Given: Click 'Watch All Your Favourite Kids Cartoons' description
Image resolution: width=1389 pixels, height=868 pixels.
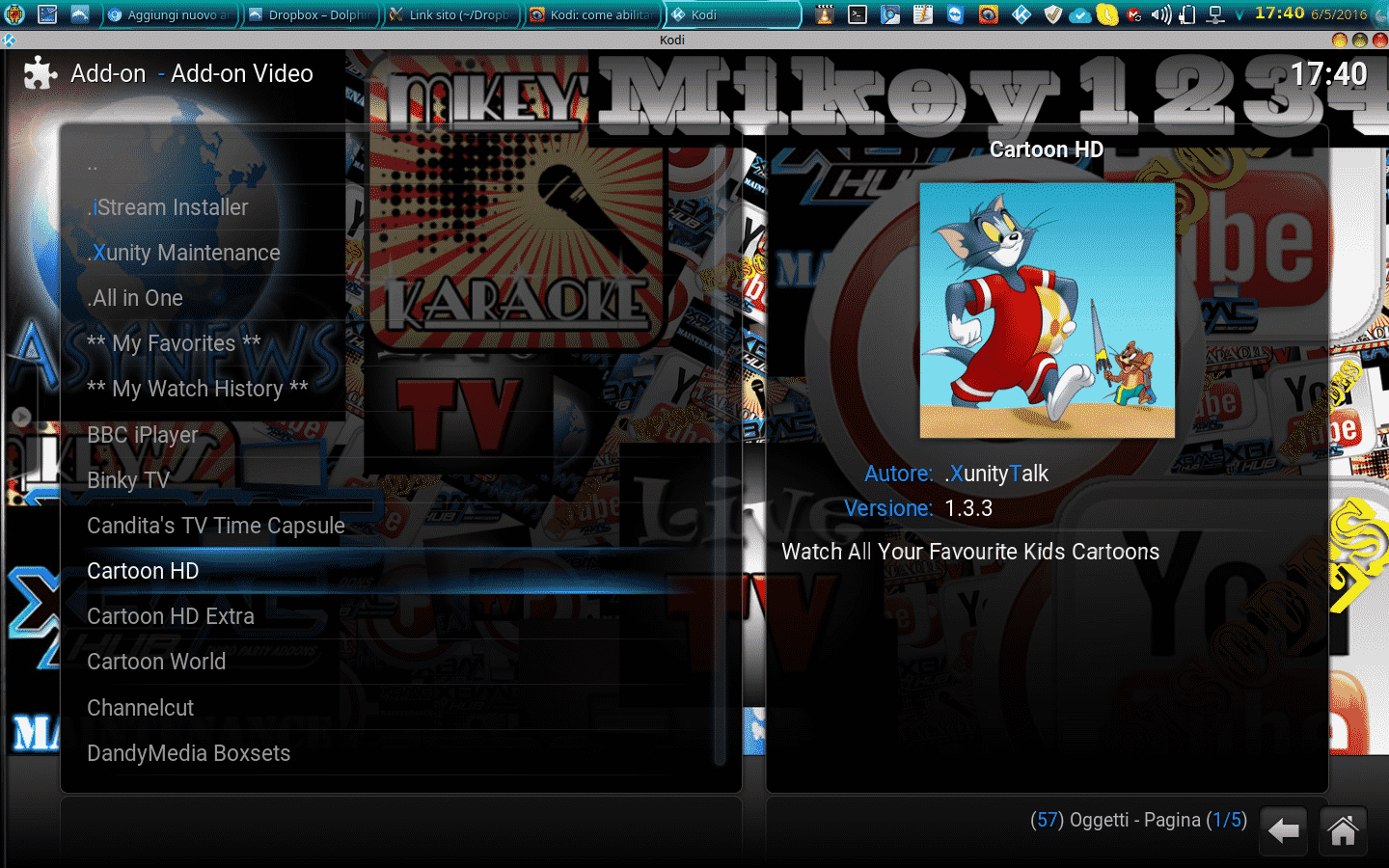Looking at the screenshot, I should (970, 552).
